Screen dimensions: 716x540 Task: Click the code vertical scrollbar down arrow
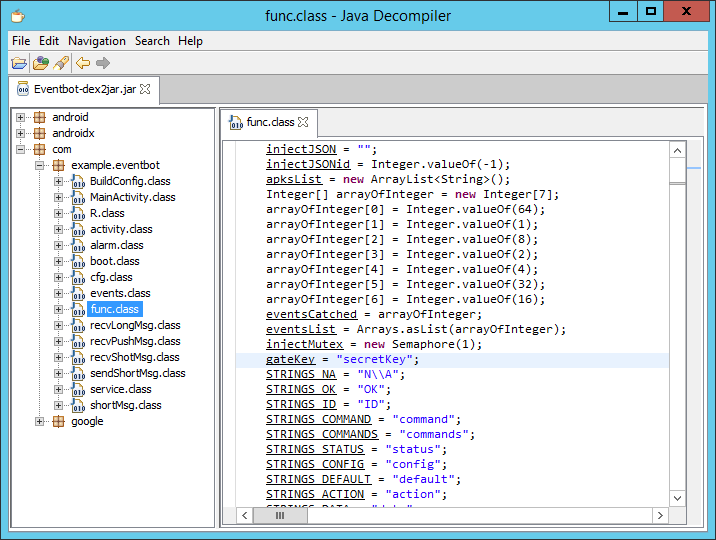click(x=677, y=498)
